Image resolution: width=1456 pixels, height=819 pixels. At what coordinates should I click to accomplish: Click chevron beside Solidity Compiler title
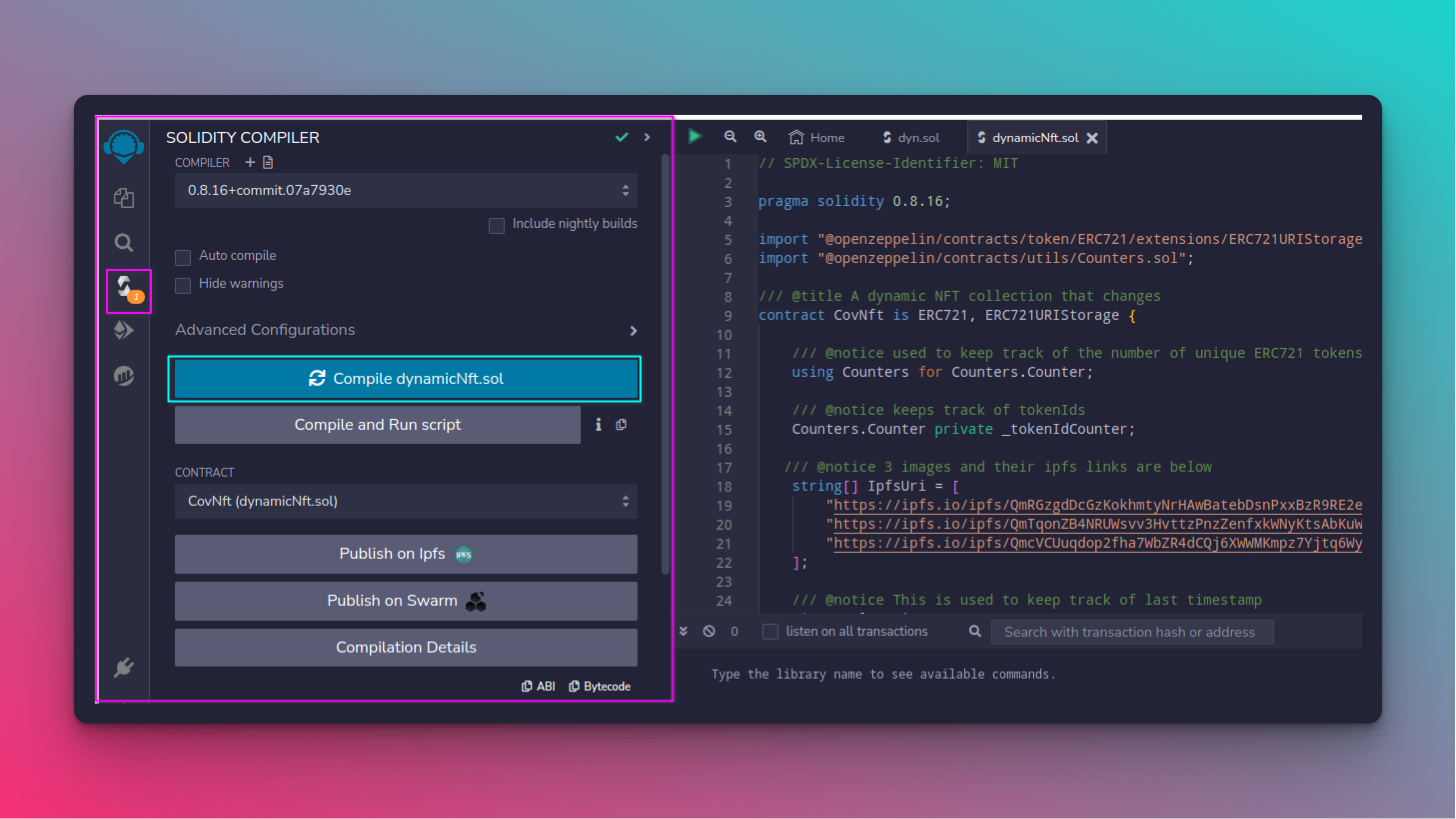tap(647, 137)
